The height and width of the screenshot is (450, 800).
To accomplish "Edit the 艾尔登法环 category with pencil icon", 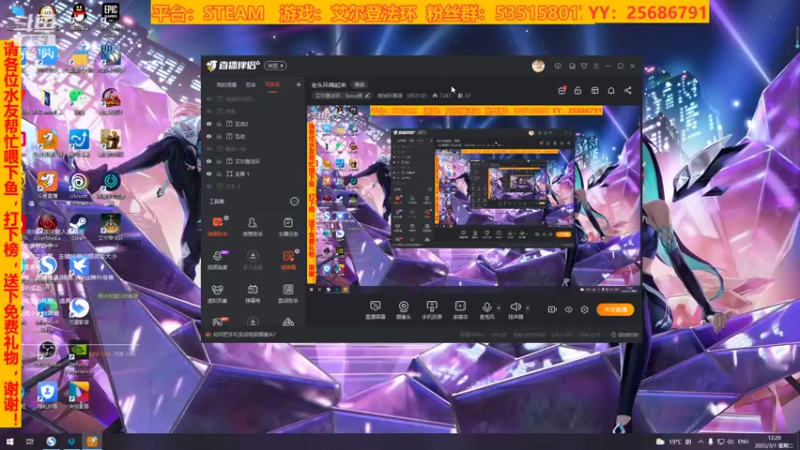I will [367, 95].
